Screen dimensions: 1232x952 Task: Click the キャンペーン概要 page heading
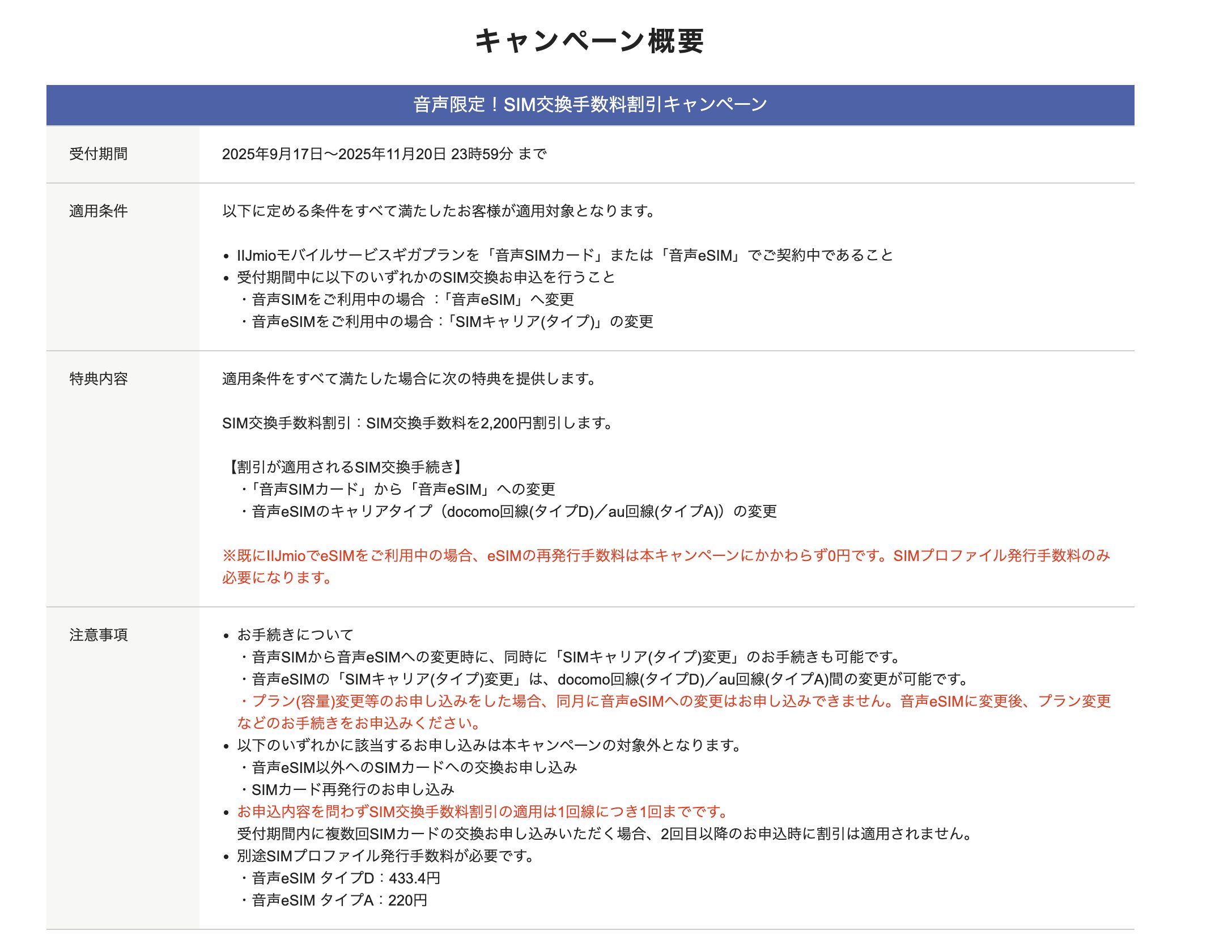[589, 41]
